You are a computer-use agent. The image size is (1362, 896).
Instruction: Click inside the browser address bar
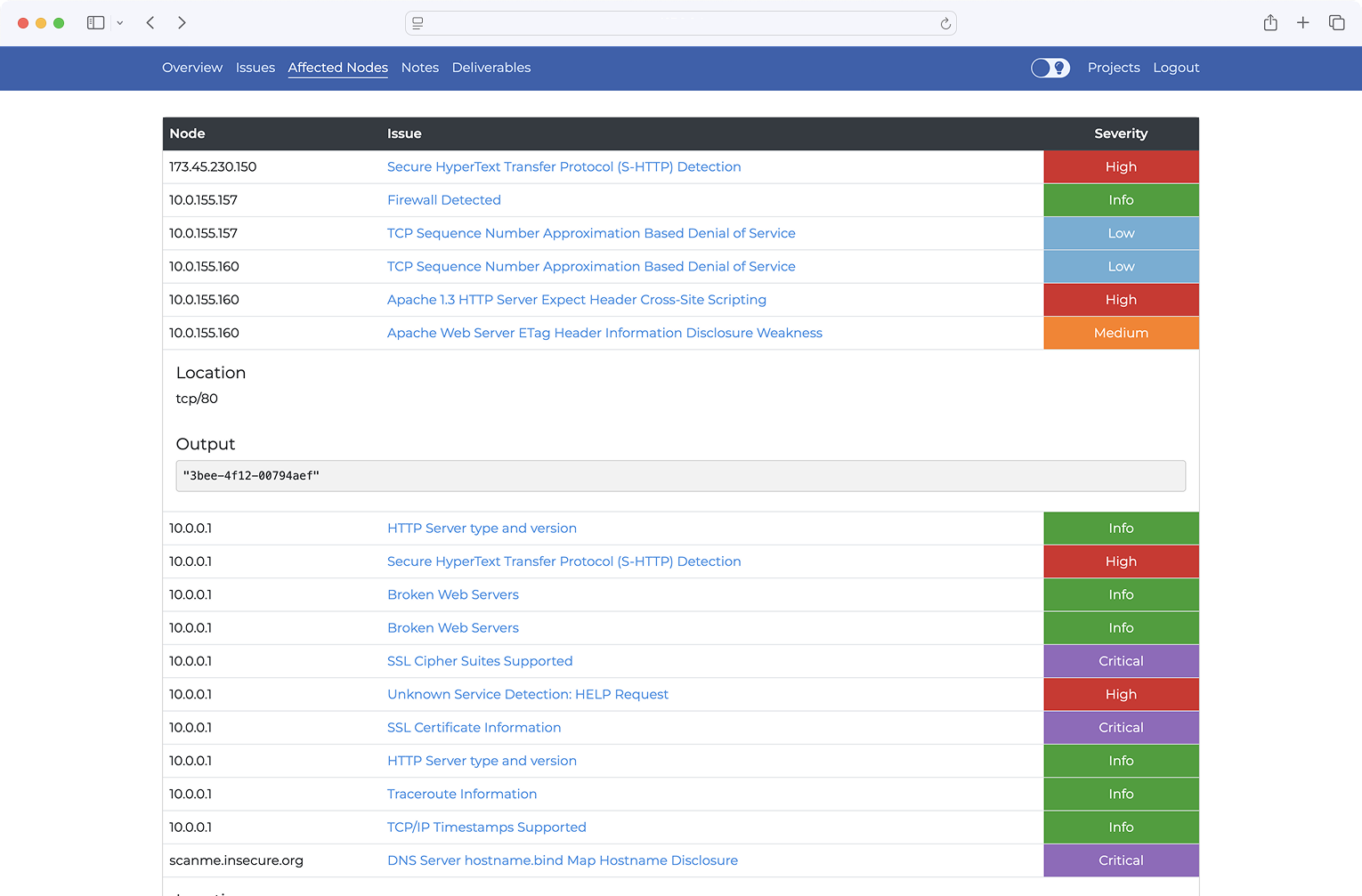[681, 23]
